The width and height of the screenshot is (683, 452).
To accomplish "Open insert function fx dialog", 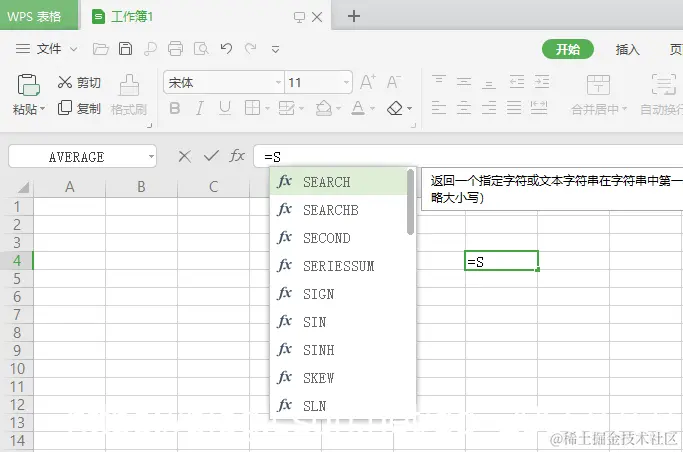I will pyautogui.click(x=237, y=155).
